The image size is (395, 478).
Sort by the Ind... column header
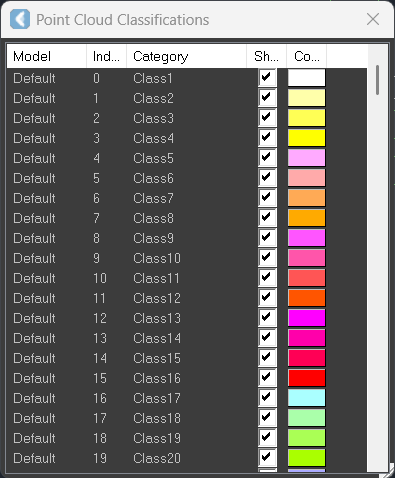coord(106,56)
